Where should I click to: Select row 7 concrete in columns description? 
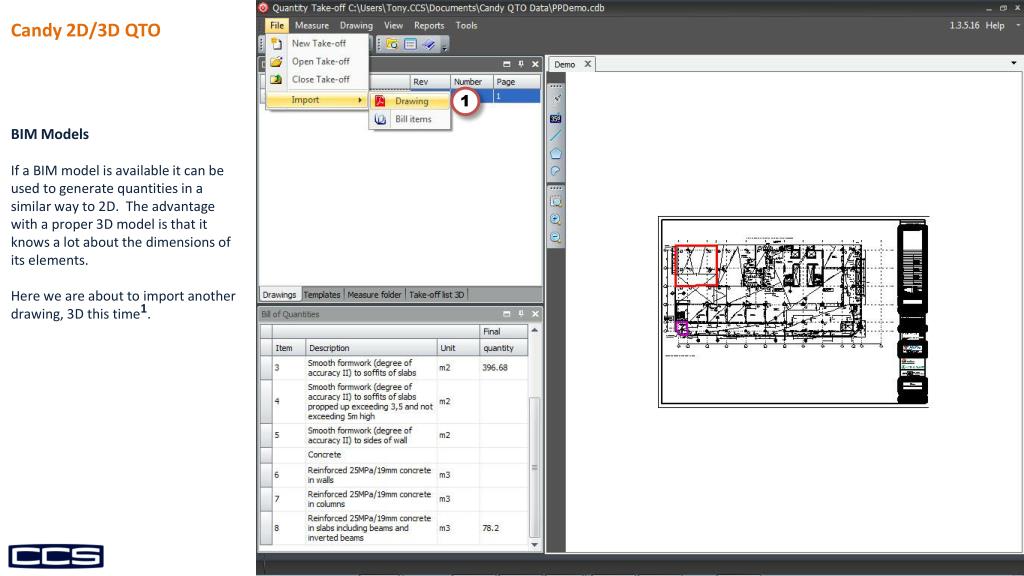(371, 499)
